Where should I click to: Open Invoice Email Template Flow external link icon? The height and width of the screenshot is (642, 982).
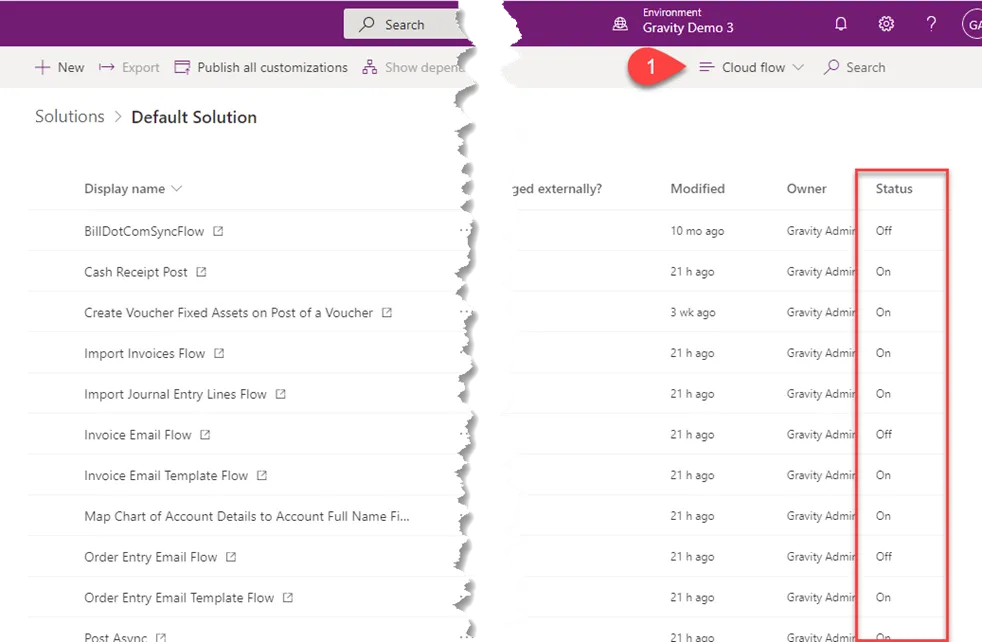tap(262, 475)
